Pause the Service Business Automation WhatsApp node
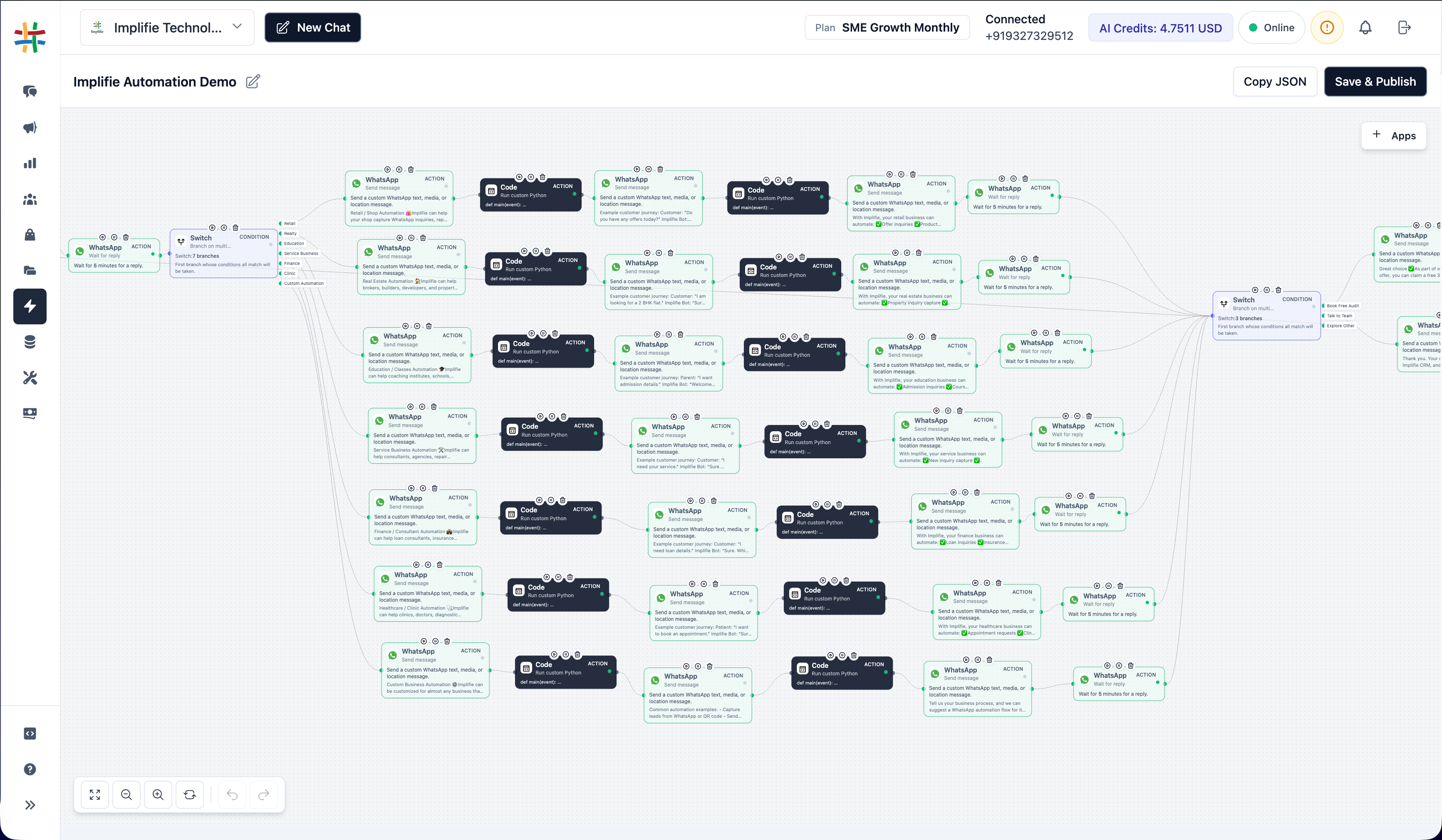 click(422, 407)
